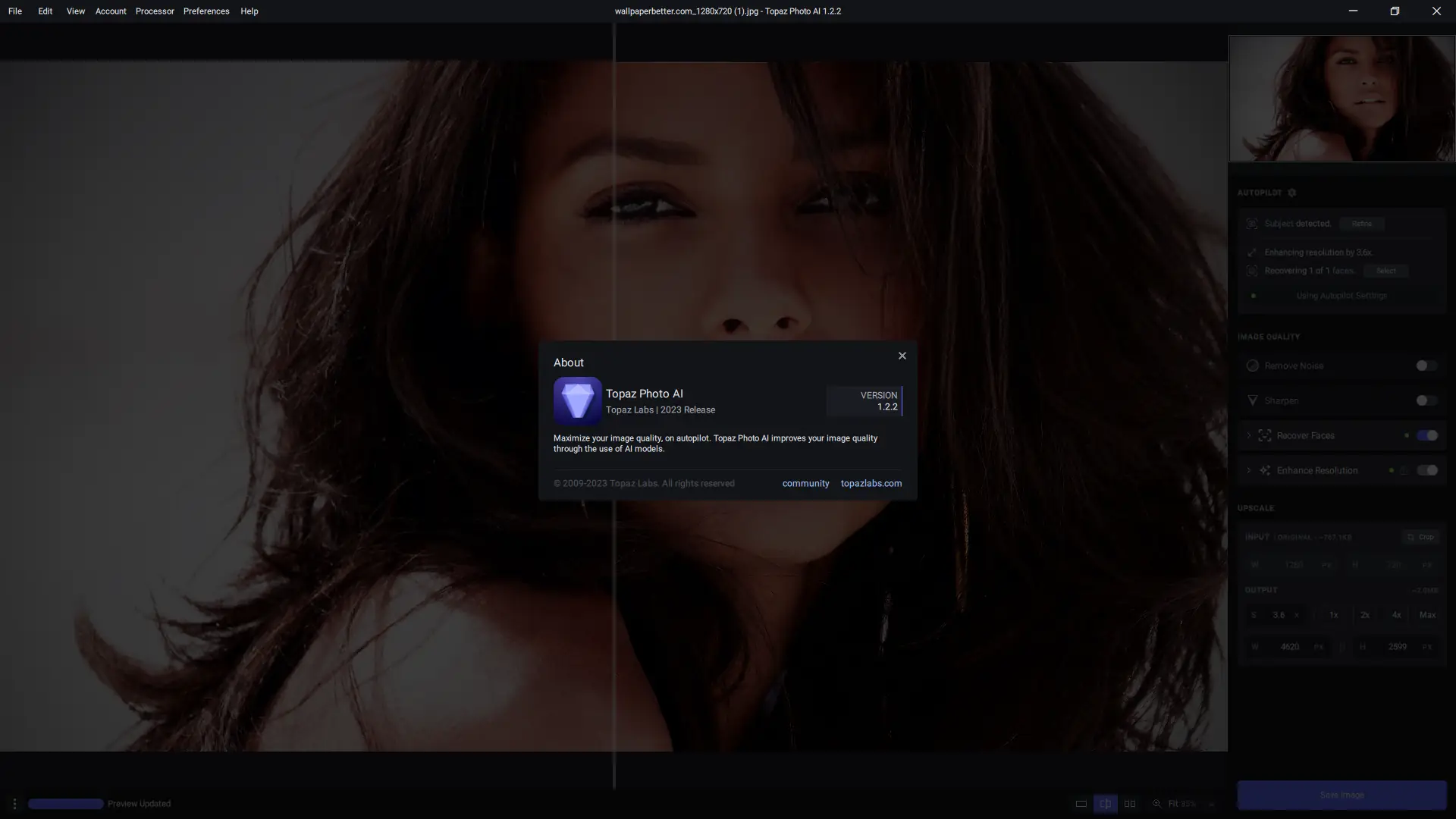The height and width of the screenshot is (819, 1456).
Task: Toggle the Remove Noise switch
Action: (1426, 366)
